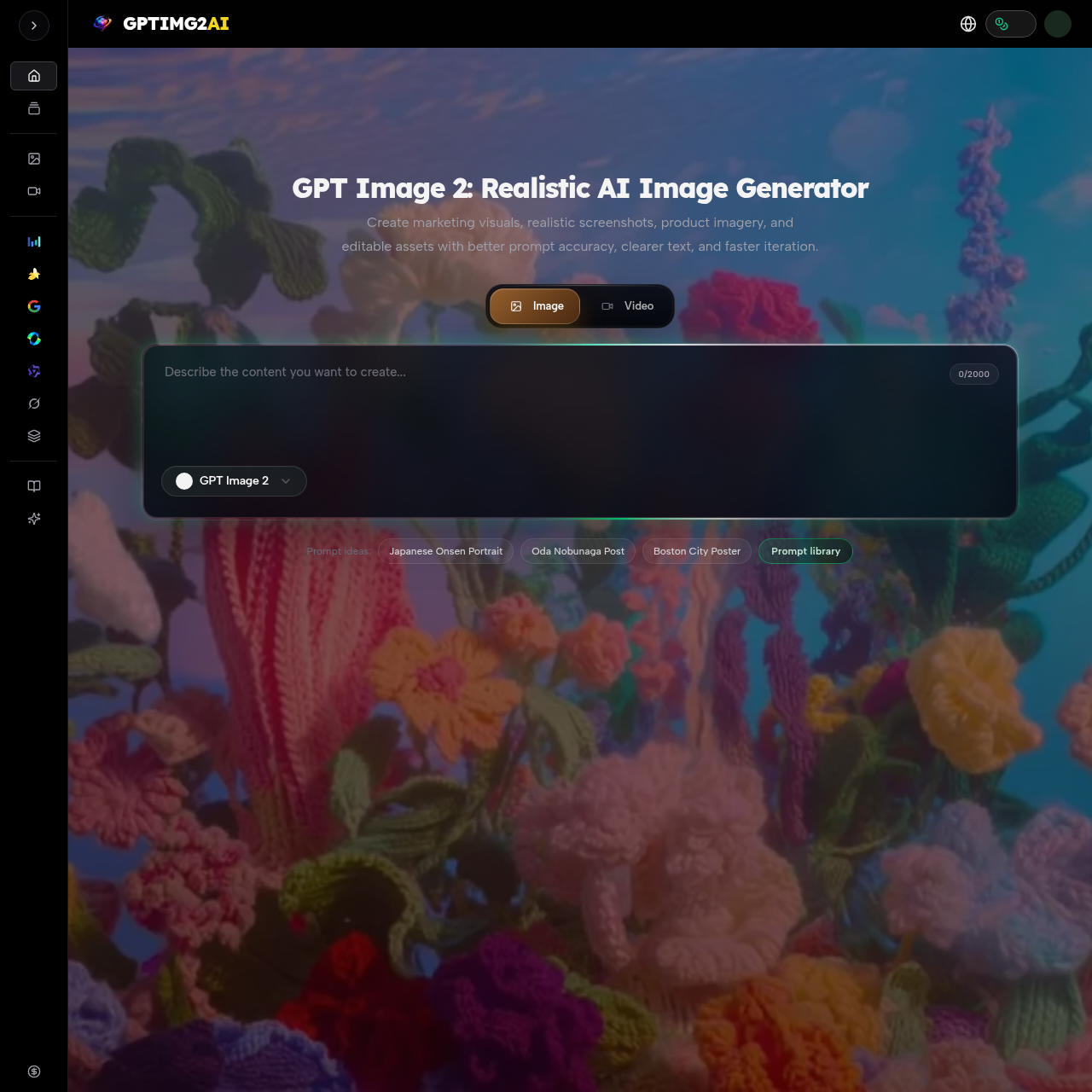Select the Home icon in the sidebar
This screenshot has height=1092, width=1092.
(33, 76)
